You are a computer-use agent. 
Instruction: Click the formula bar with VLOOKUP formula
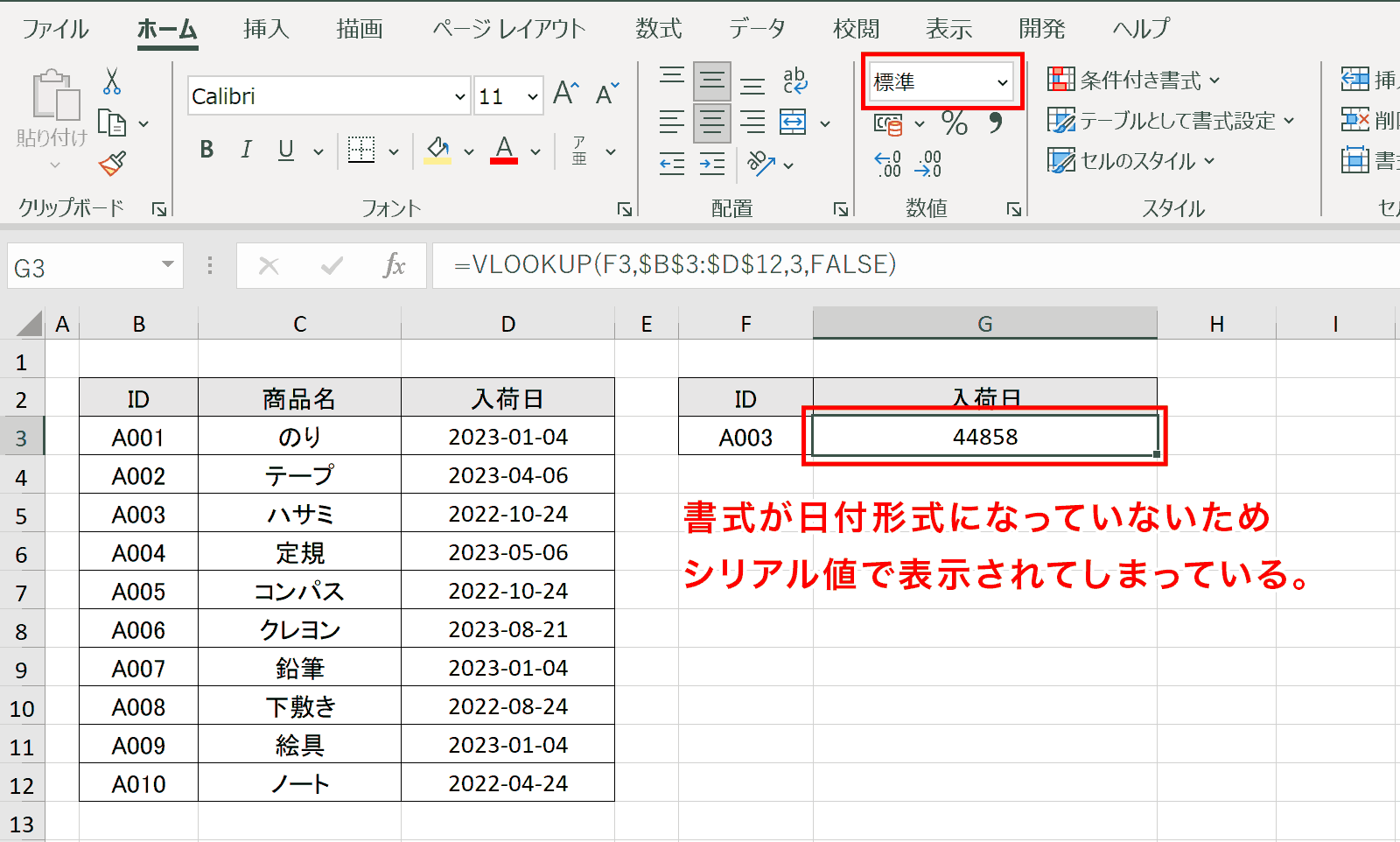click(914, 265)
